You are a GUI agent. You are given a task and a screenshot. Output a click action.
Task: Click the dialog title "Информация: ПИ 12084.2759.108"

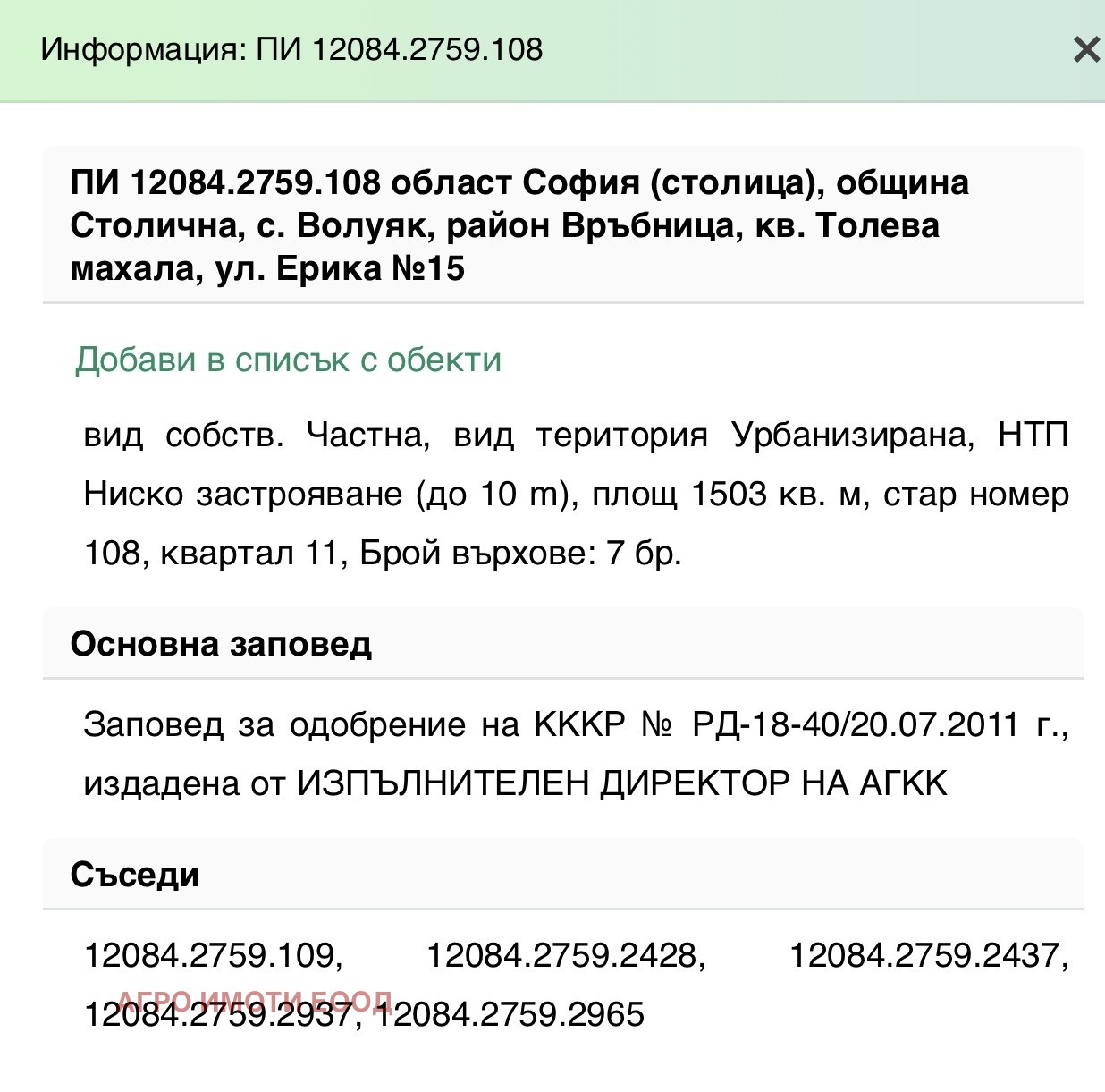[291, 51]
